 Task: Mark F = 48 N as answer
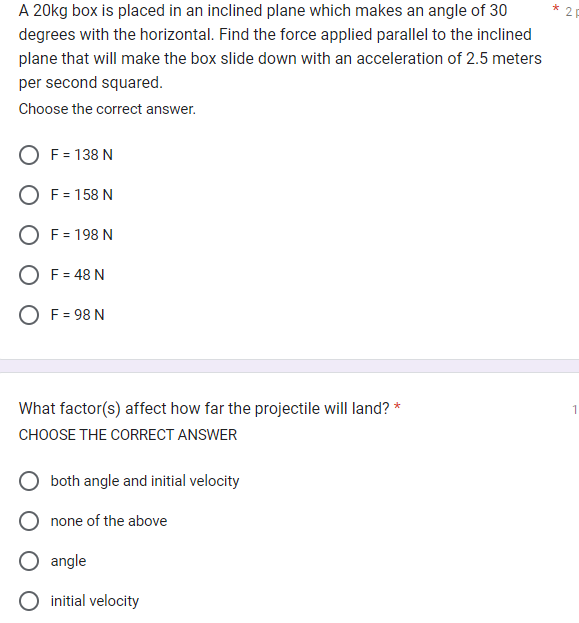[x=29, y=275]
